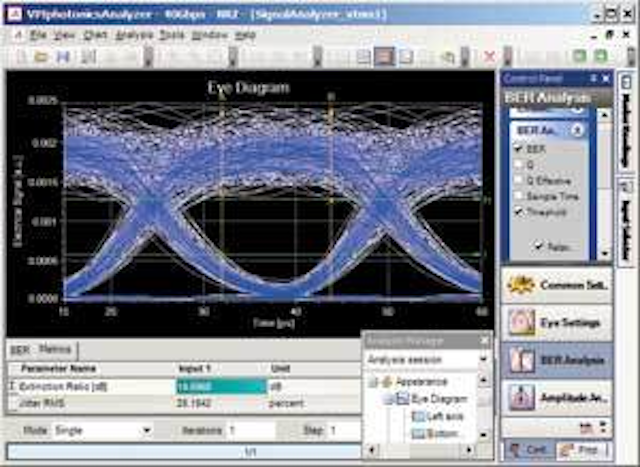Screen dimensions: 640x467
Task: Open the File menu
Action: pyautogui.click(x=38, y=36)
